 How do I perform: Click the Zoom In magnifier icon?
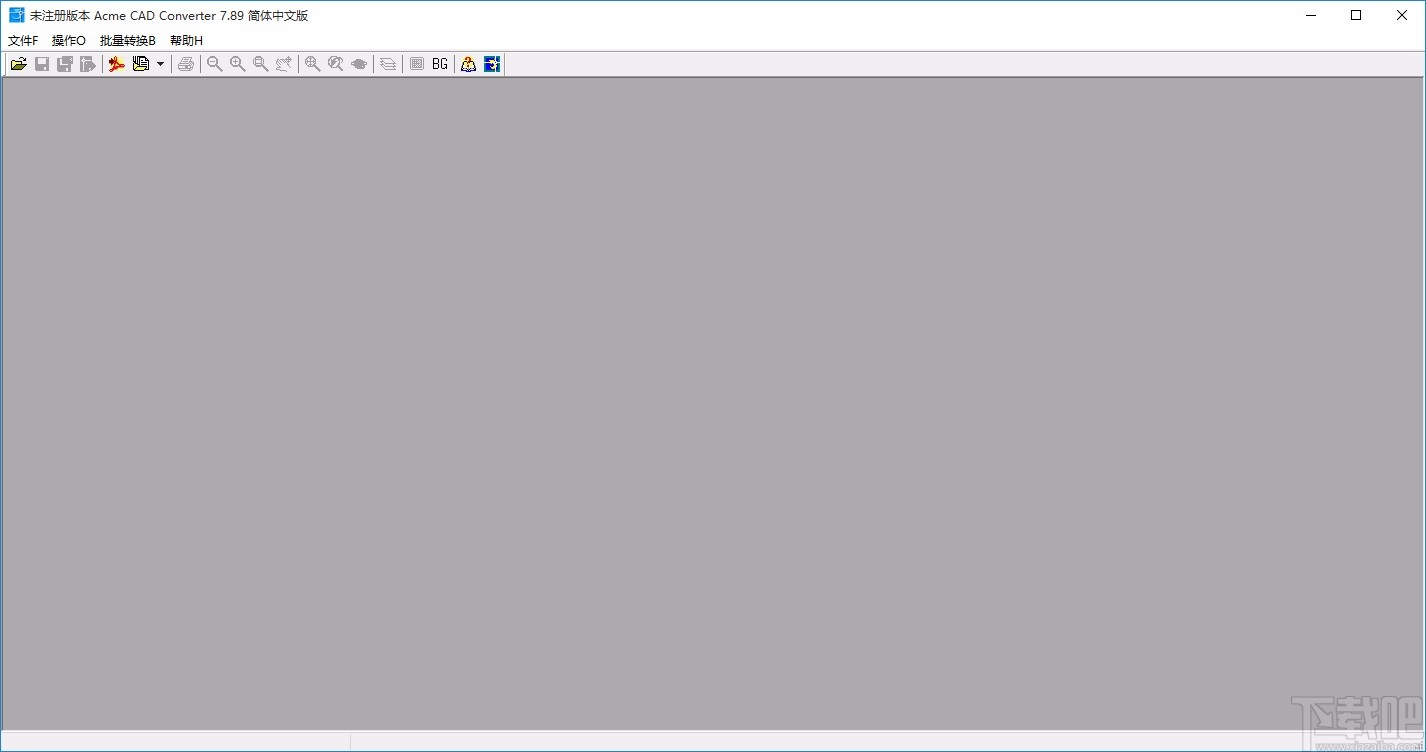[237, 63]
